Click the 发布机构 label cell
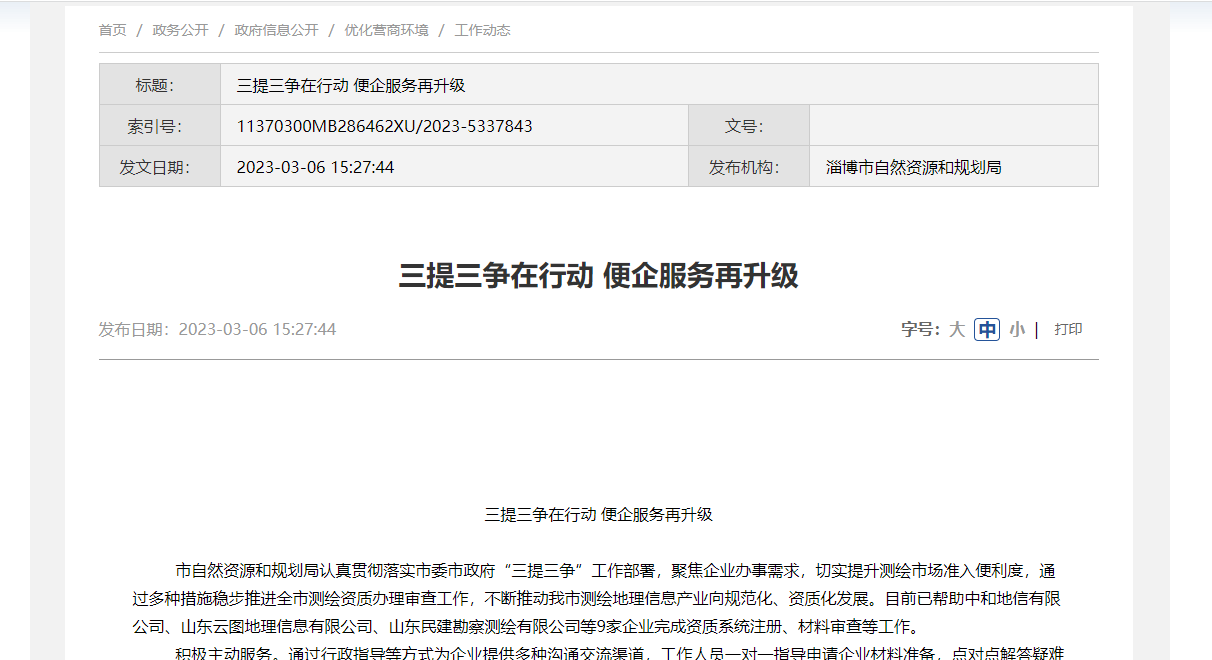 point(748,167)
